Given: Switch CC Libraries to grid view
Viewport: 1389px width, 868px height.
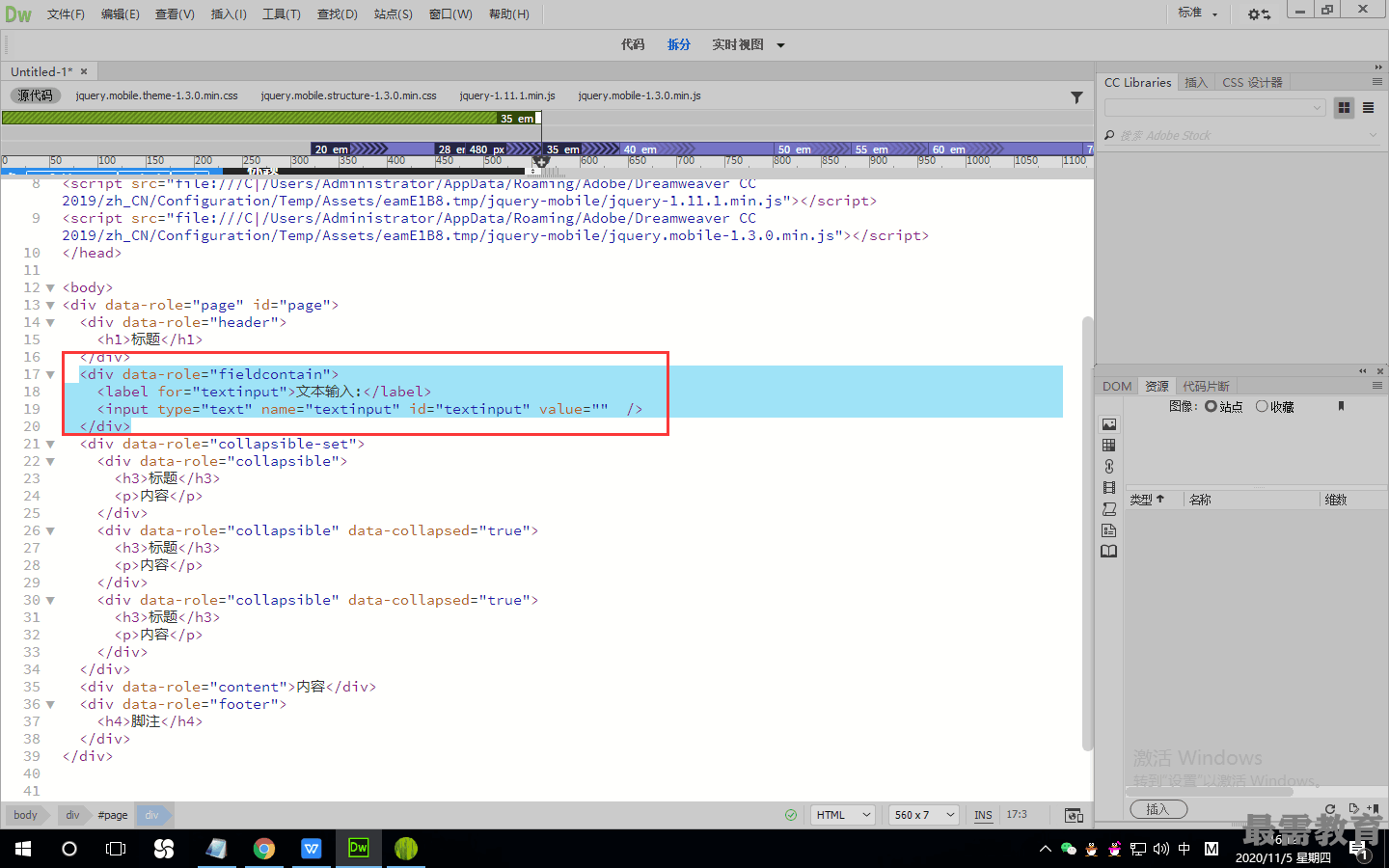Looking at the screenshot, I should (1344, 108).
